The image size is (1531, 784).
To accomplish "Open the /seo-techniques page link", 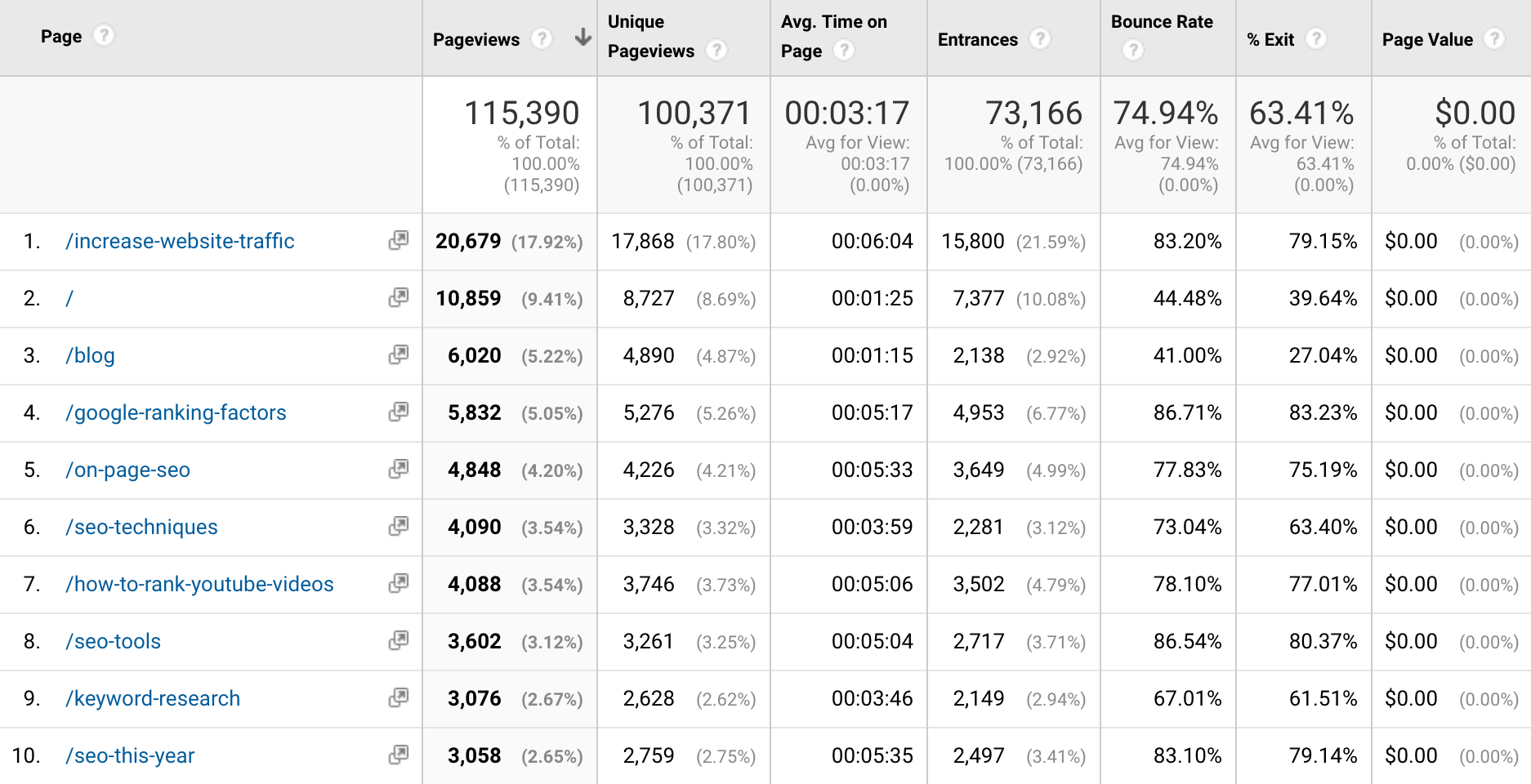I will point(141,527).
